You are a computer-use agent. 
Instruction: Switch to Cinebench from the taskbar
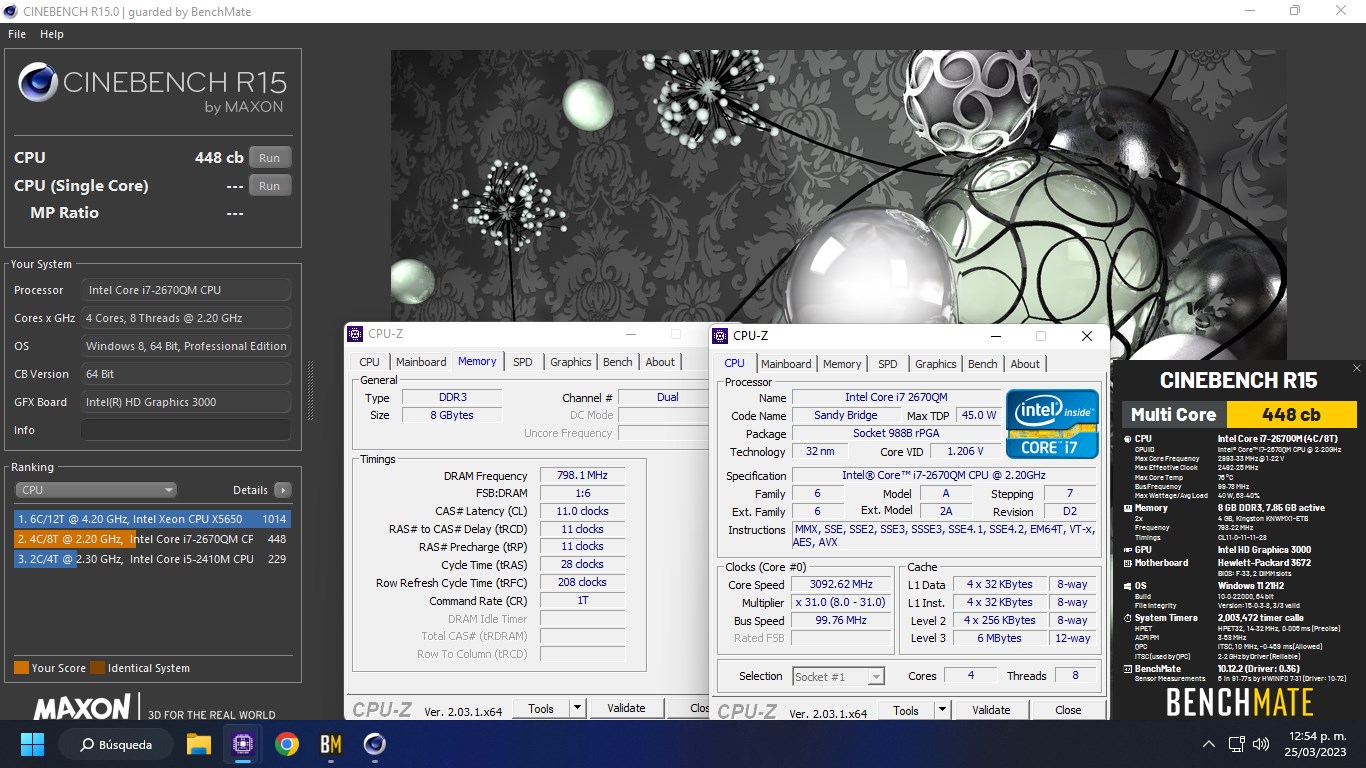pos(375,744)
